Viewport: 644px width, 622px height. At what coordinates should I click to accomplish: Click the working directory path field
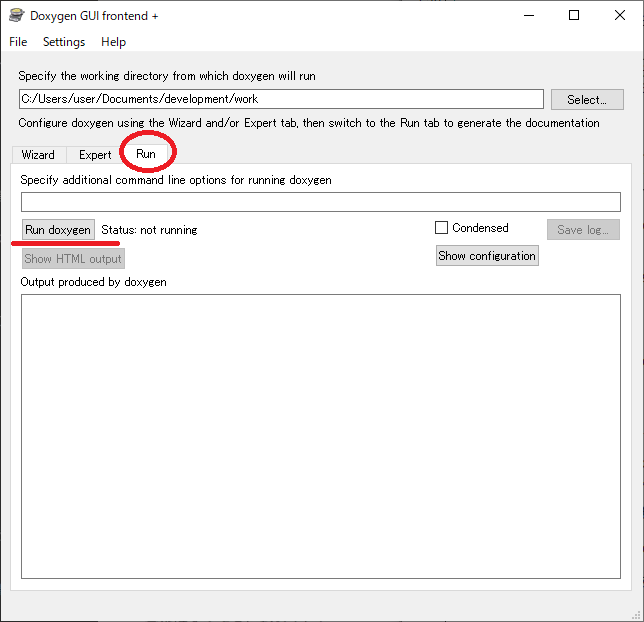(x=280, y=99)
